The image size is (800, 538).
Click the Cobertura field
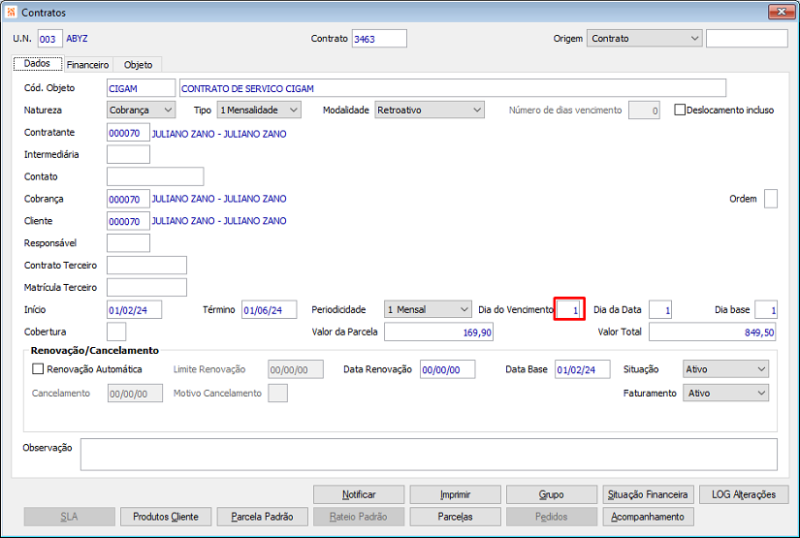point(116,332)
